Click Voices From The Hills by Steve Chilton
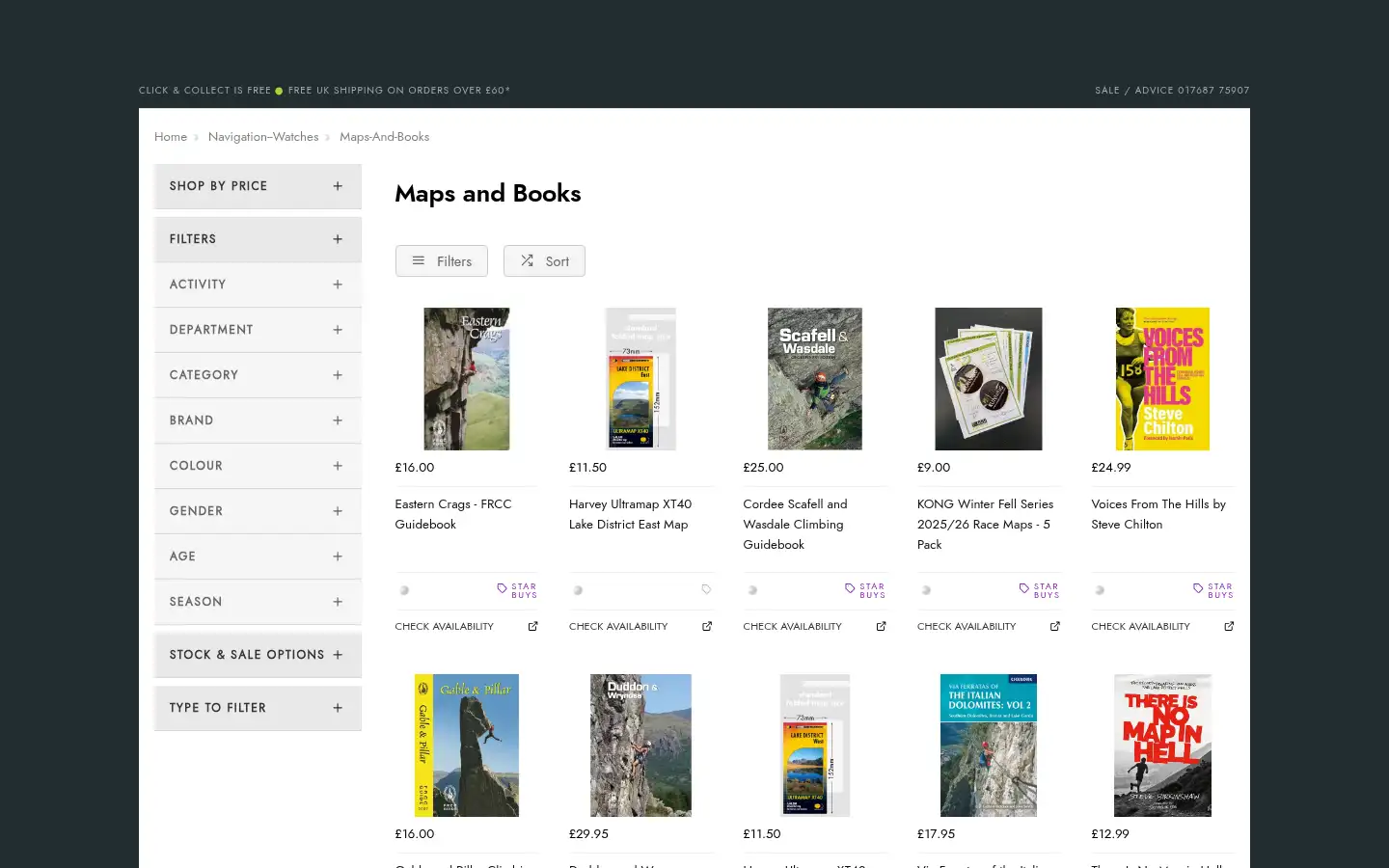The image size is (1389, 868). 1158,514
